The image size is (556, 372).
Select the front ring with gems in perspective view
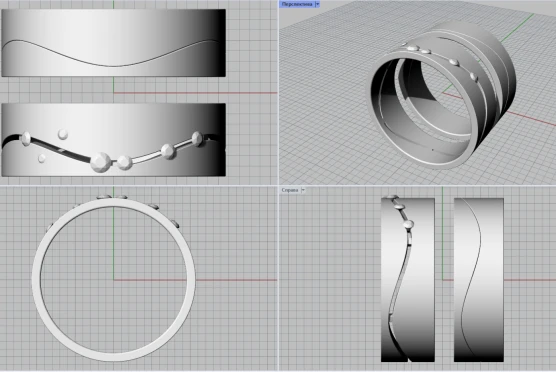pyautogui.click(x=422, y=106)
